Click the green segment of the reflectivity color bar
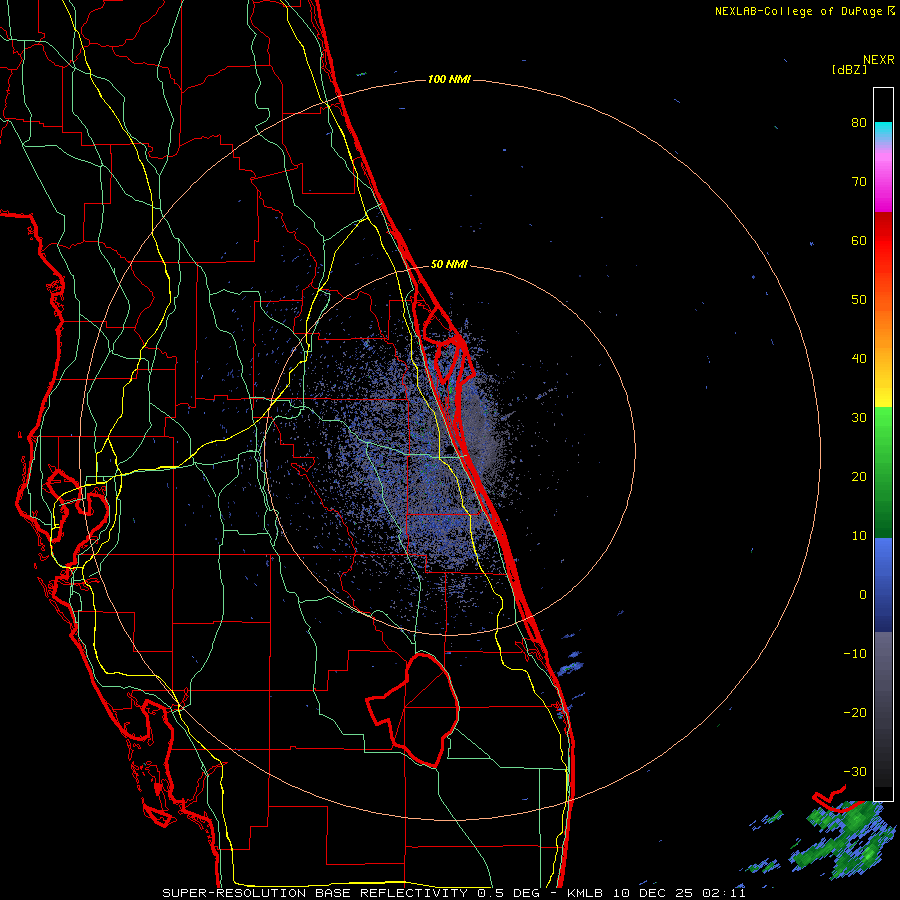Viewport: 900px width, 900px height. [x=883, y=472]
